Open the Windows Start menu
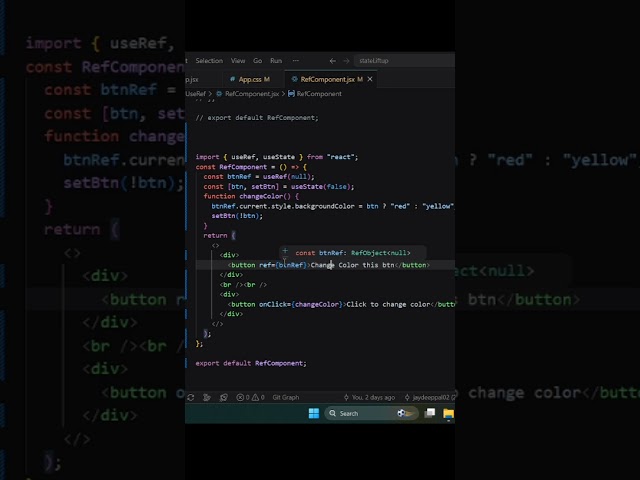This screenshot has height=480, width=640. click(x=314, y=413)
